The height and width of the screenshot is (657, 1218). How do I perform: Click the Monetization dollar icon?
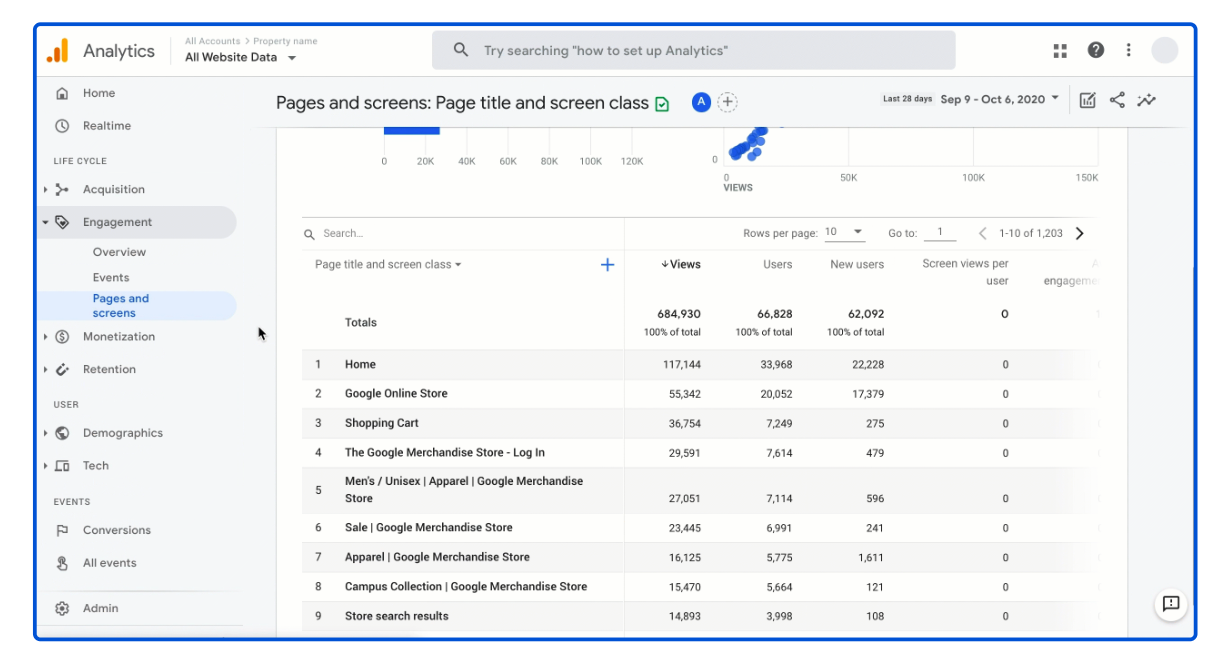tap(62, 337)
